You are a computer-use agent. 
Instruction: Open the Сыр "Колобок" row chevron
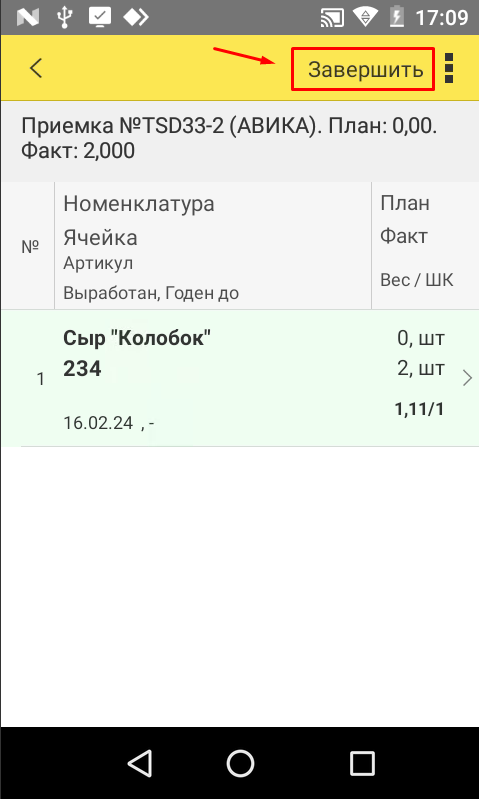(x=467, y=379)
